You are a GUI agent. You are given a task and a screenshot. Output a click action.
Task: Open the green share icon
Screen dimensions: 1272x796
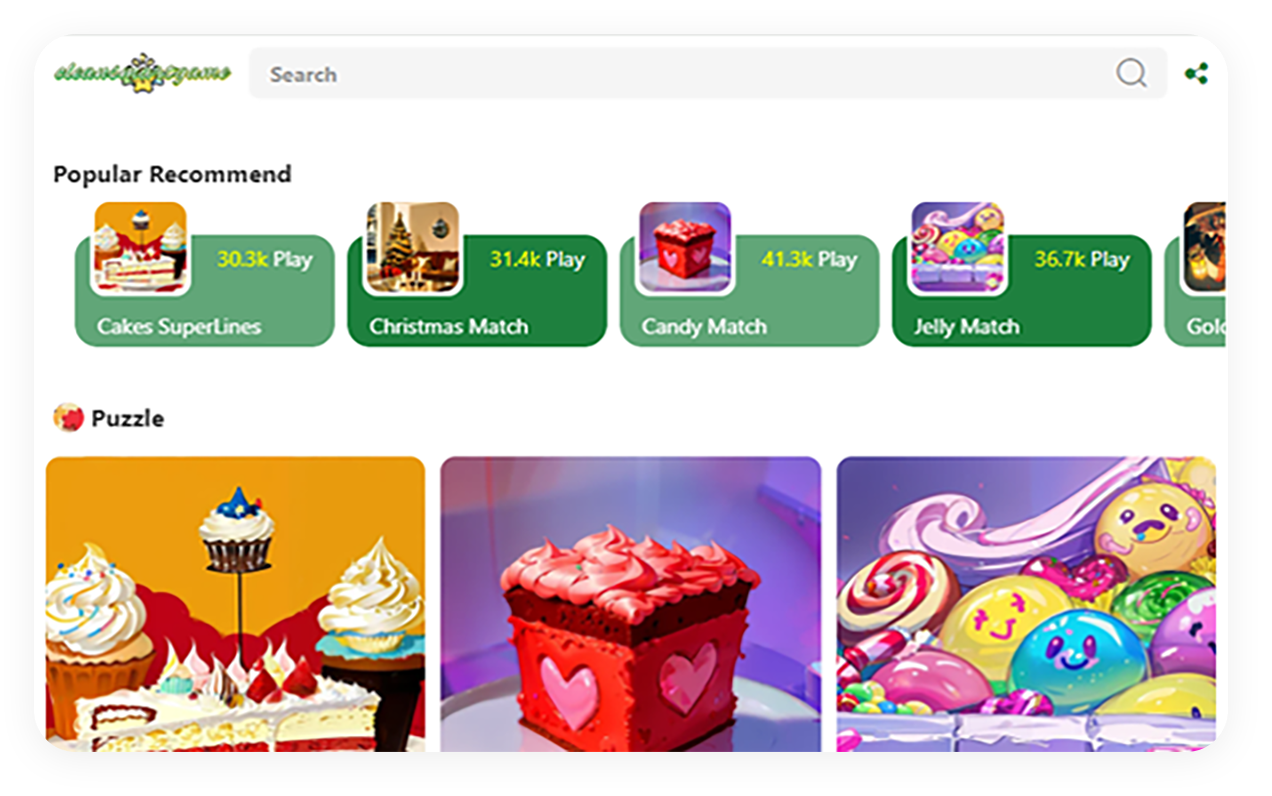click(1196, 73)
